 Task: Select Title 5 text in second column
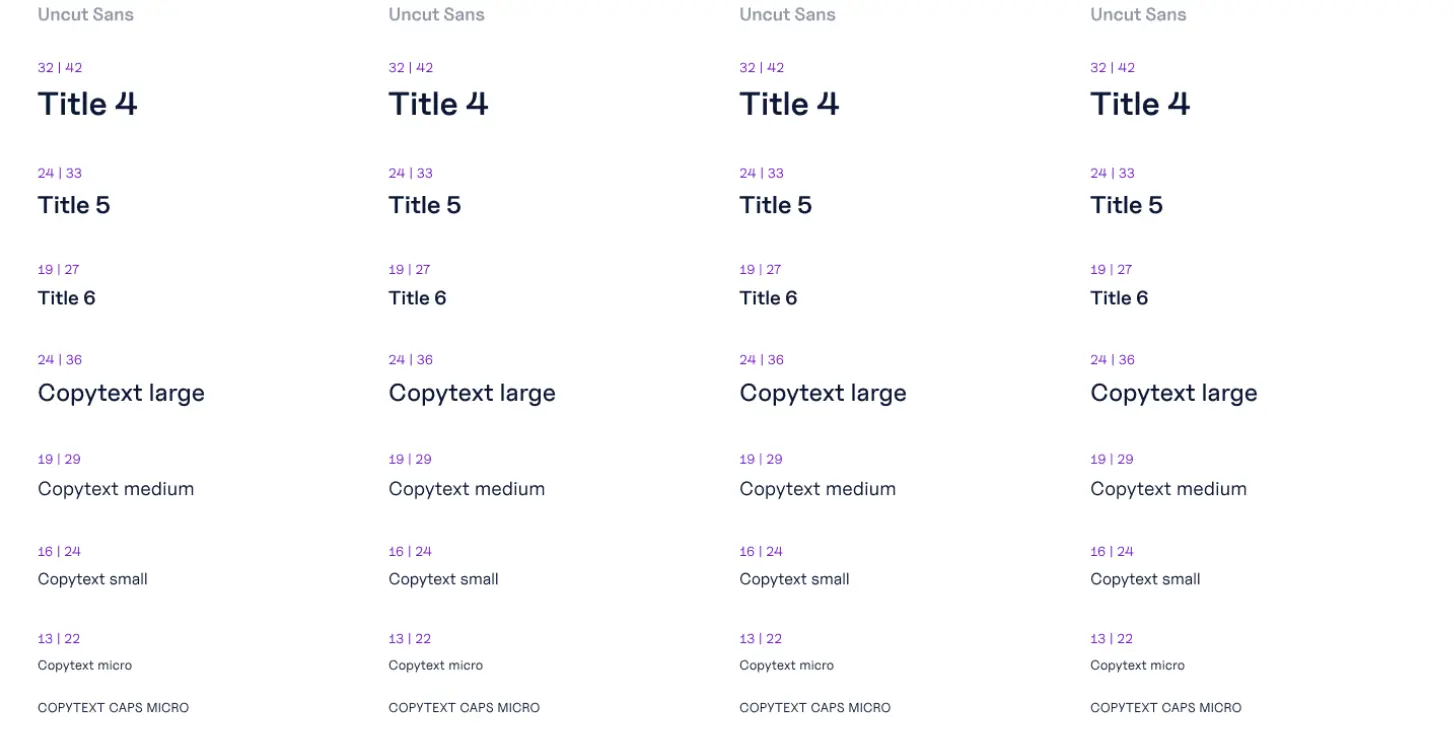425,205
